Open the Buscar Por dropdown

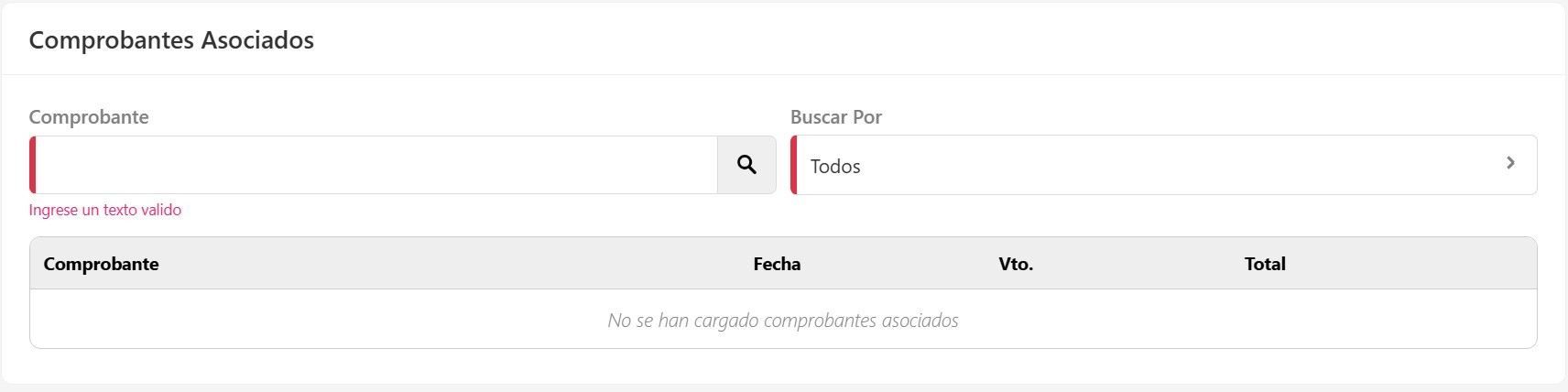pos(1163,165)
